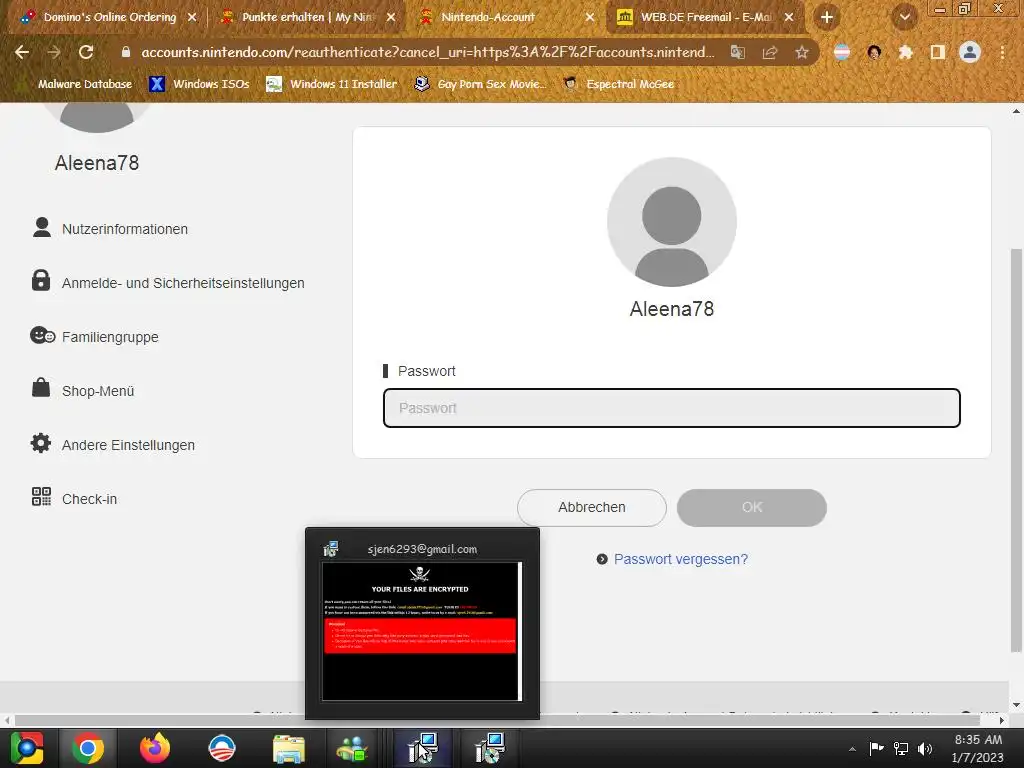Click the lock icon in the address bar

126,52
